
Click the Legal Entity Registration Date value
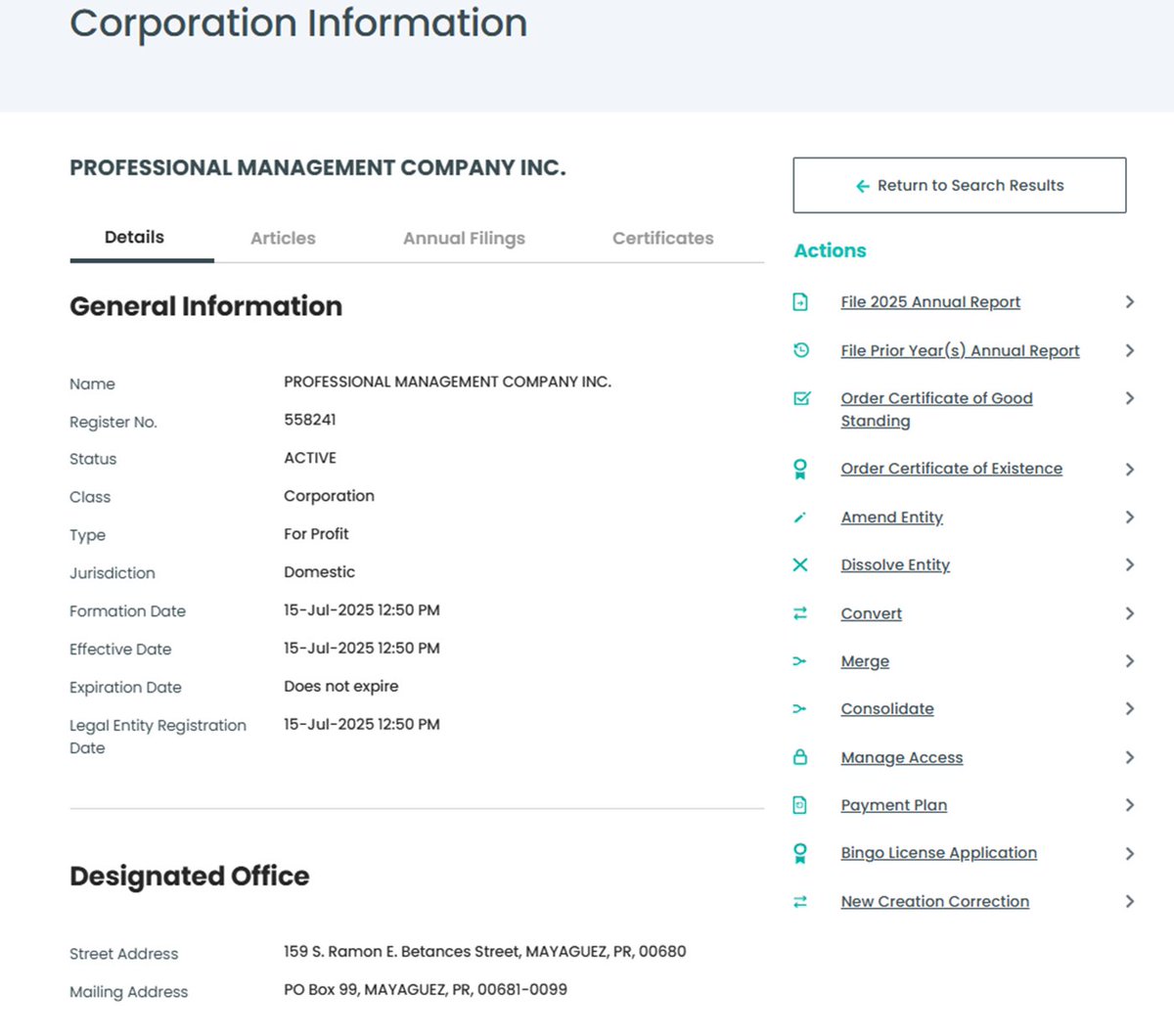pyautogui.click(x=362, y=725)
